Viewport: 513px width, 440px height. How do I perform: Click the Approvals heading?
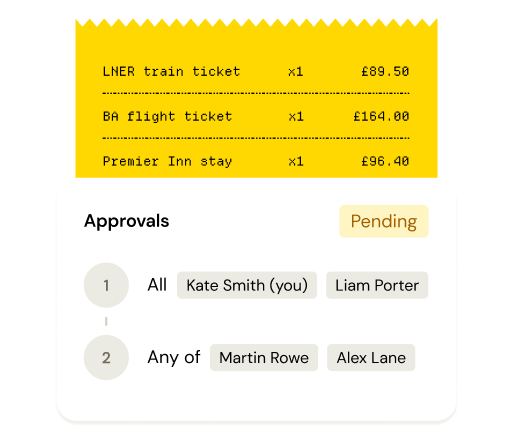[127, 221]
